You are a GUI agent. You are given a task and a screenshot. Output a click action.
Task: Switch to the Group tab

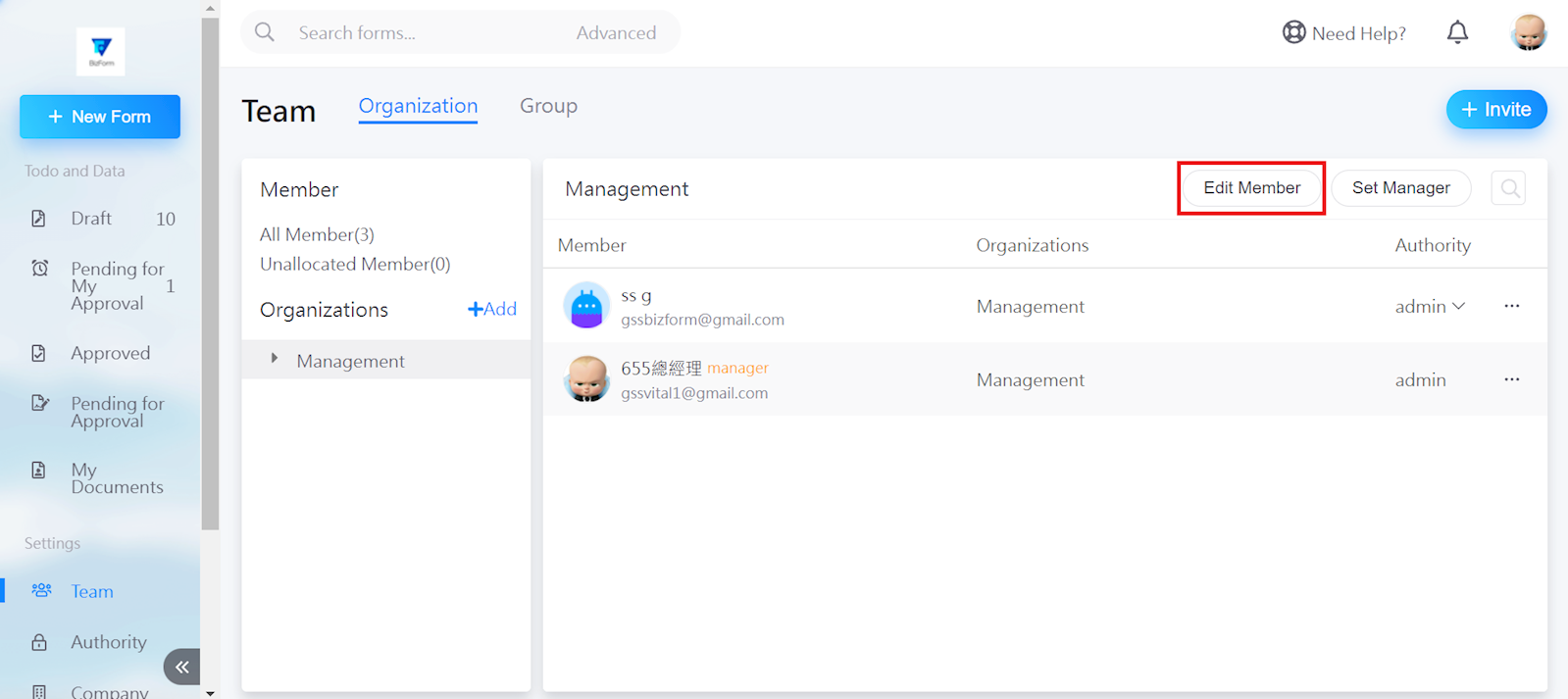pos(548,106)
